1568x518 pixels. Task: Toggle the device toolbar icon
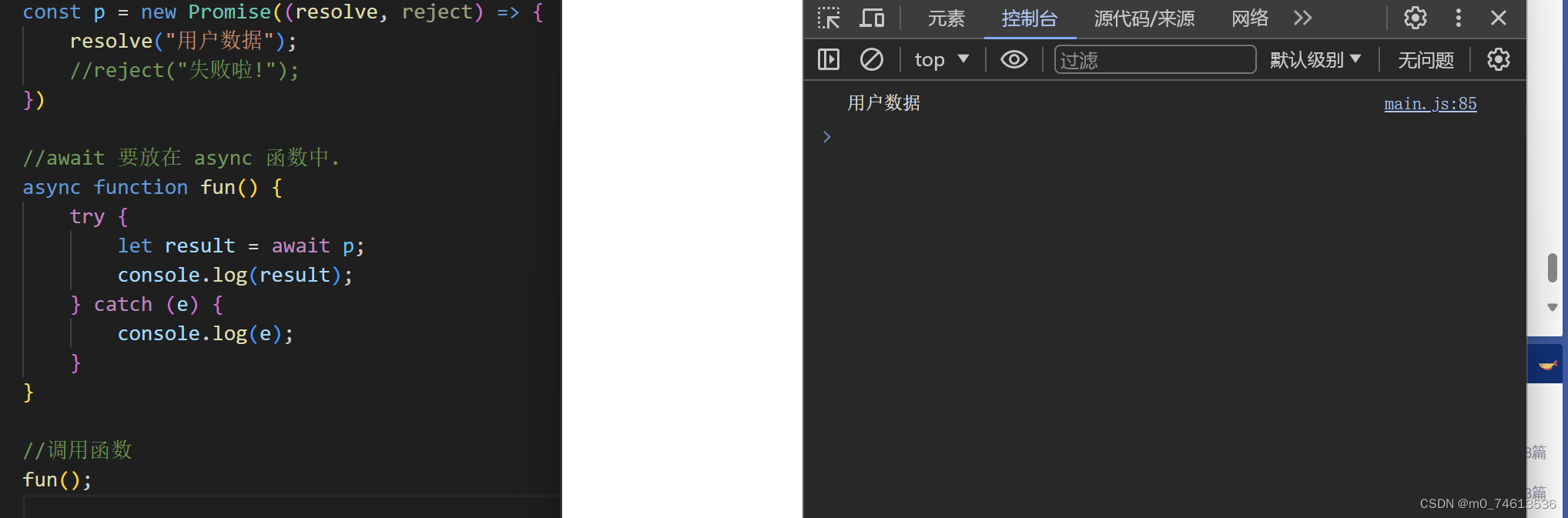[x=872, y=18]
